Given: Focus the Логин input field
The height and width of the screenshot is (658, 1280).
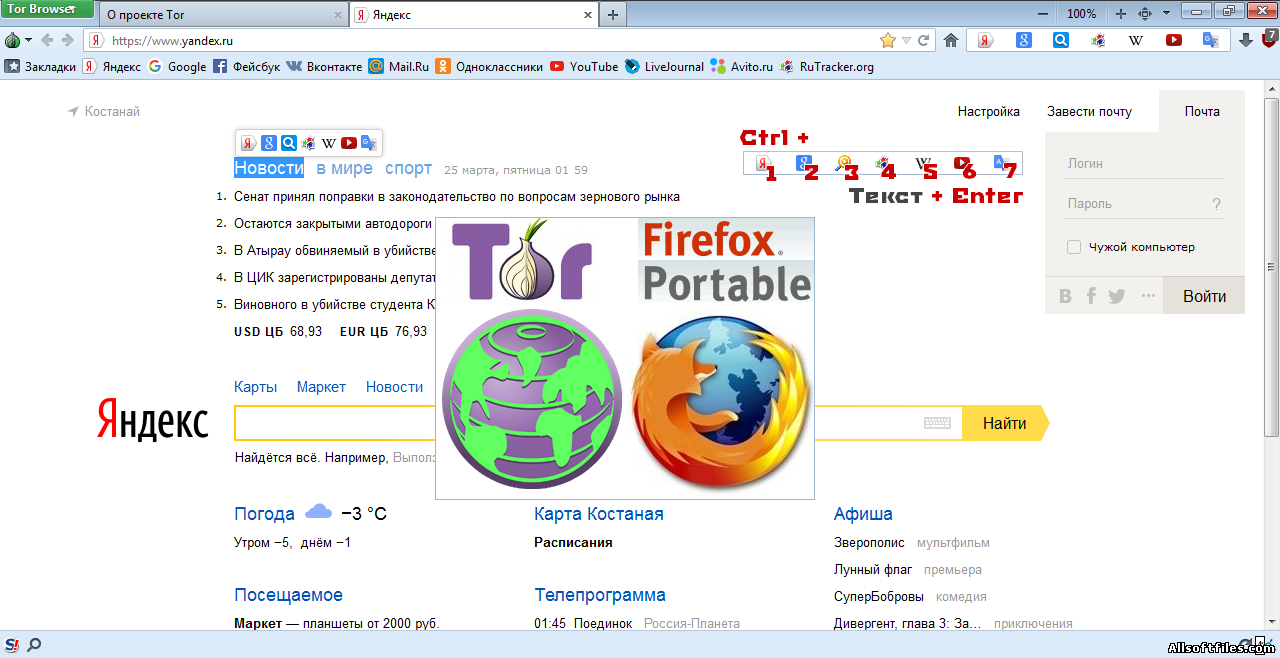Looking at the screenshot, I should coord(1145,163).
